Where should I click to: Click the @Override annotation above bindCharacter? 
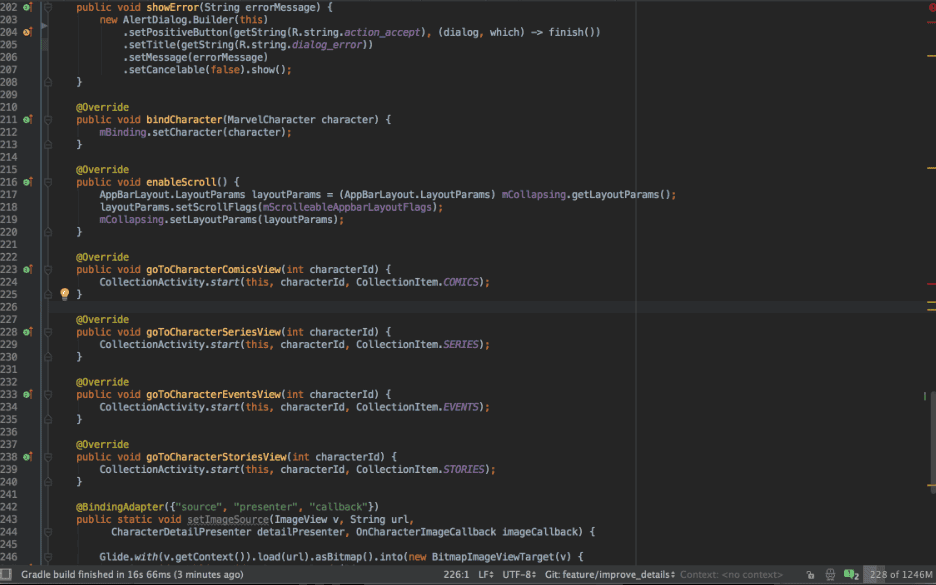pyautogui.click(x=103, y=107)
